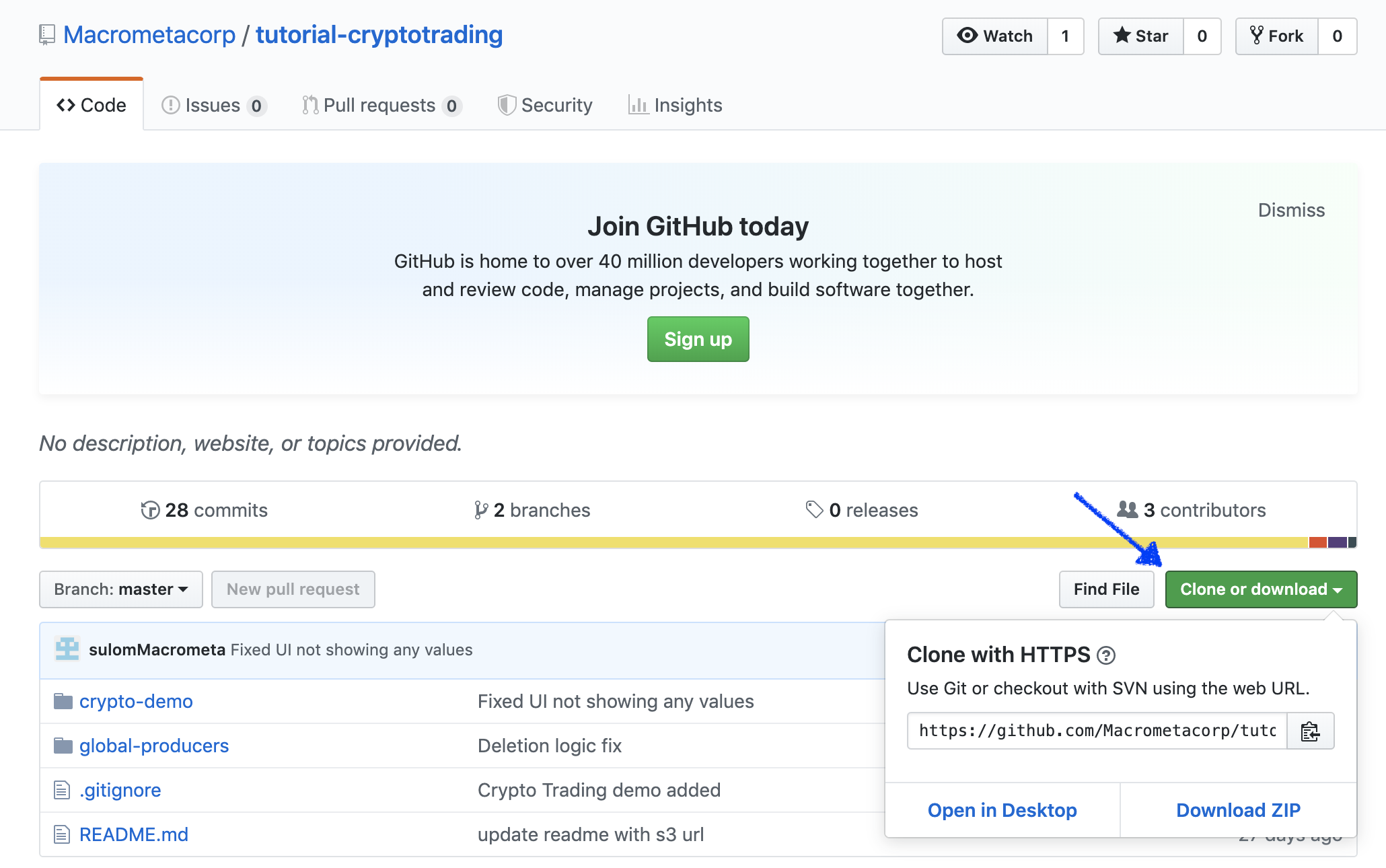Open the tutorial-cryptotrading repository link
This screenshot has width=1386, height=868.
point(379,35)
